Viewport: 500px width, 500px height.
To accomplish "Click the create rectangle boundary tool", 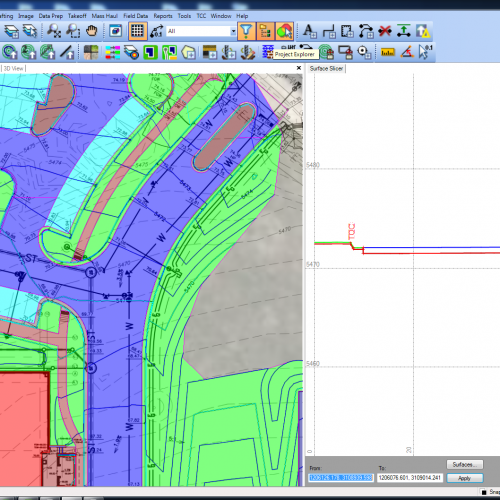I will [347, 31].
